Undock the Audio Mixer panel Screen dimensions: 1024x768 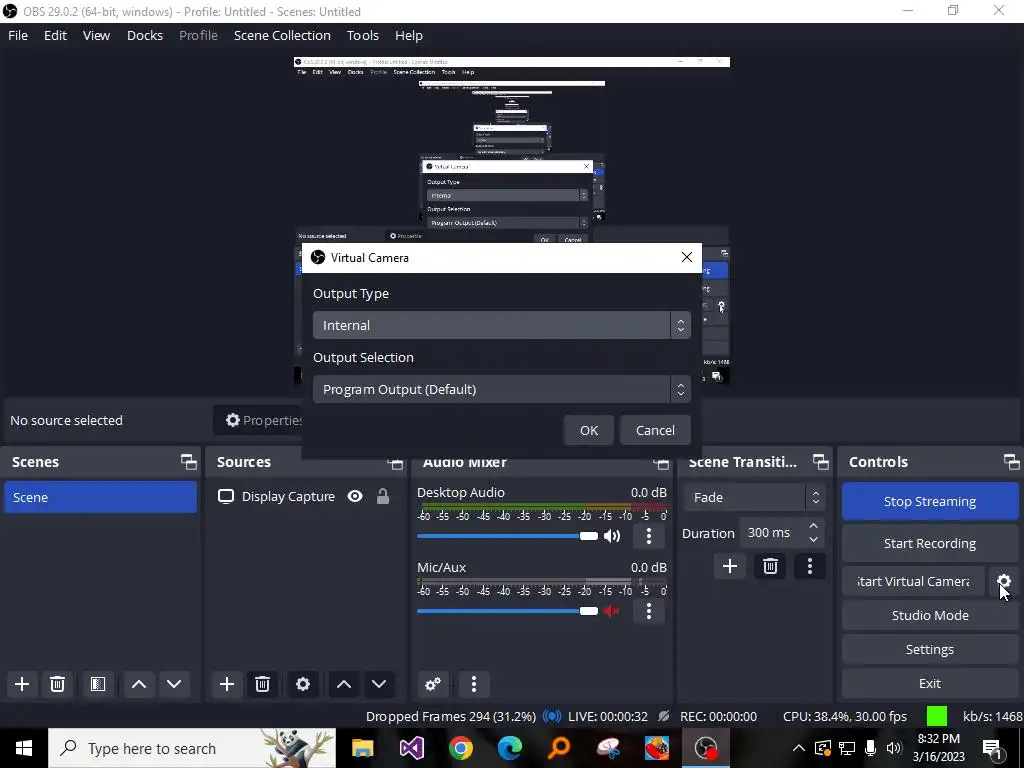(661, 464)
